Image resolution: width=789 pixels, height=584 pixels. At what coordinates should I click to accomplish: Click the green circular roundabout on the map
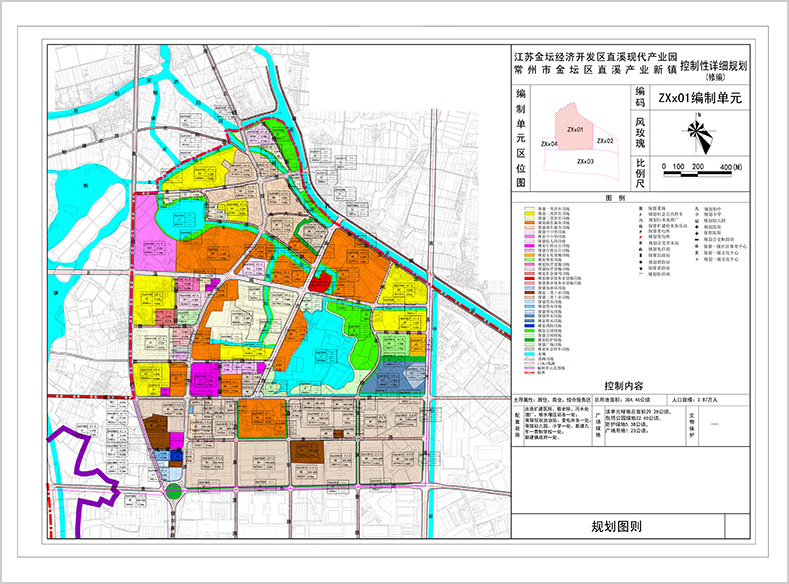[174, 490]
